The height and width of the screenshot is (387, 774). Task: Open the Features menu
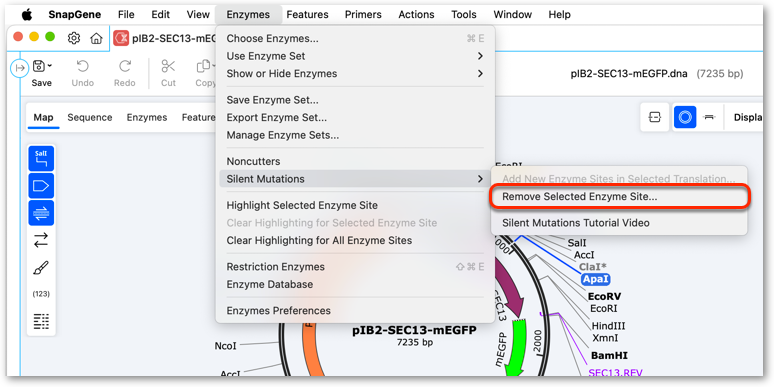pos(308,15)
